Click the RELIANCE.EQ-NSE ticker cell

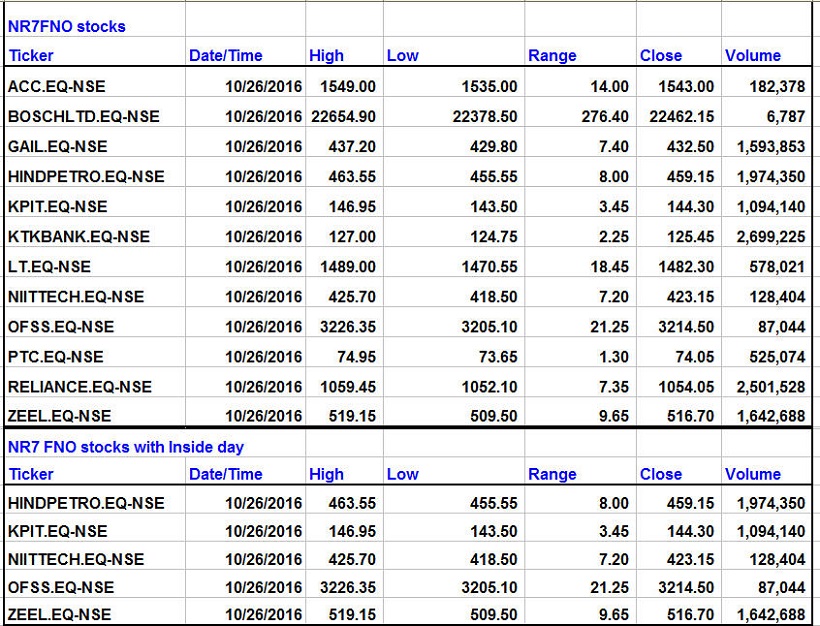point(80,387)
